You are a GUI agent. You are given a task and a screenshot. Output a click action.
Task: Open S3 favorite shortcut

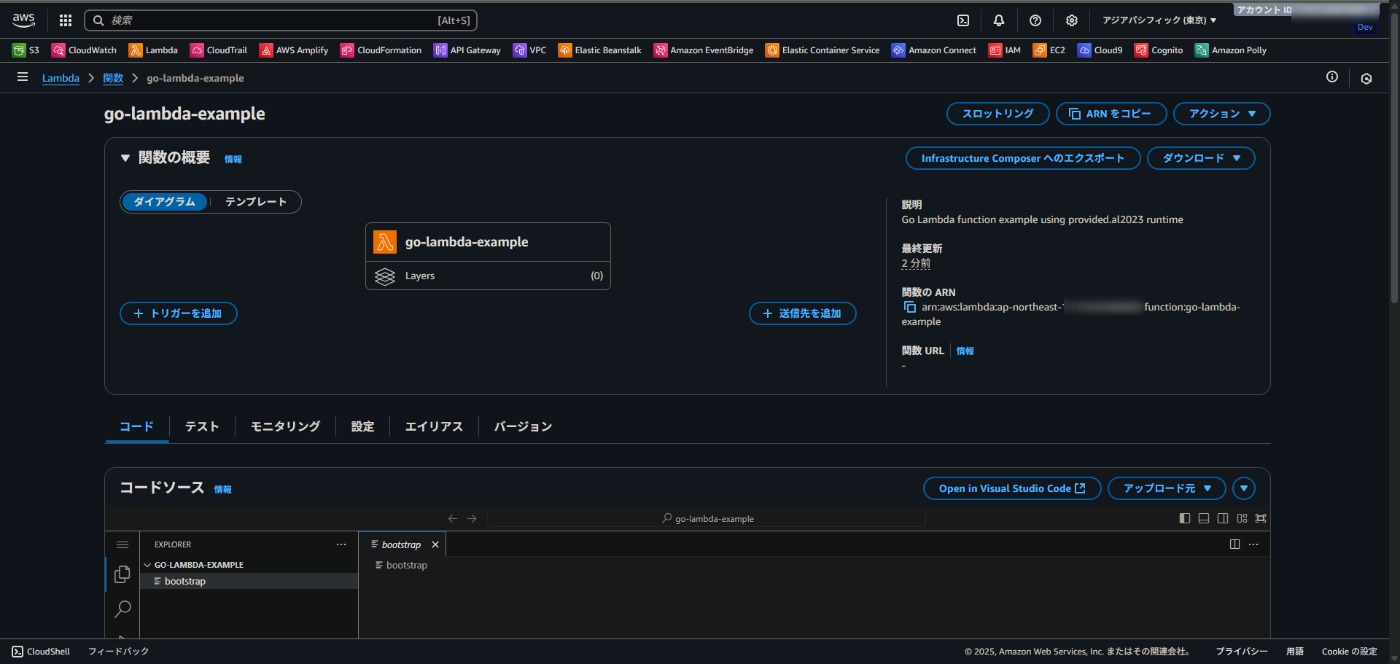26,50
